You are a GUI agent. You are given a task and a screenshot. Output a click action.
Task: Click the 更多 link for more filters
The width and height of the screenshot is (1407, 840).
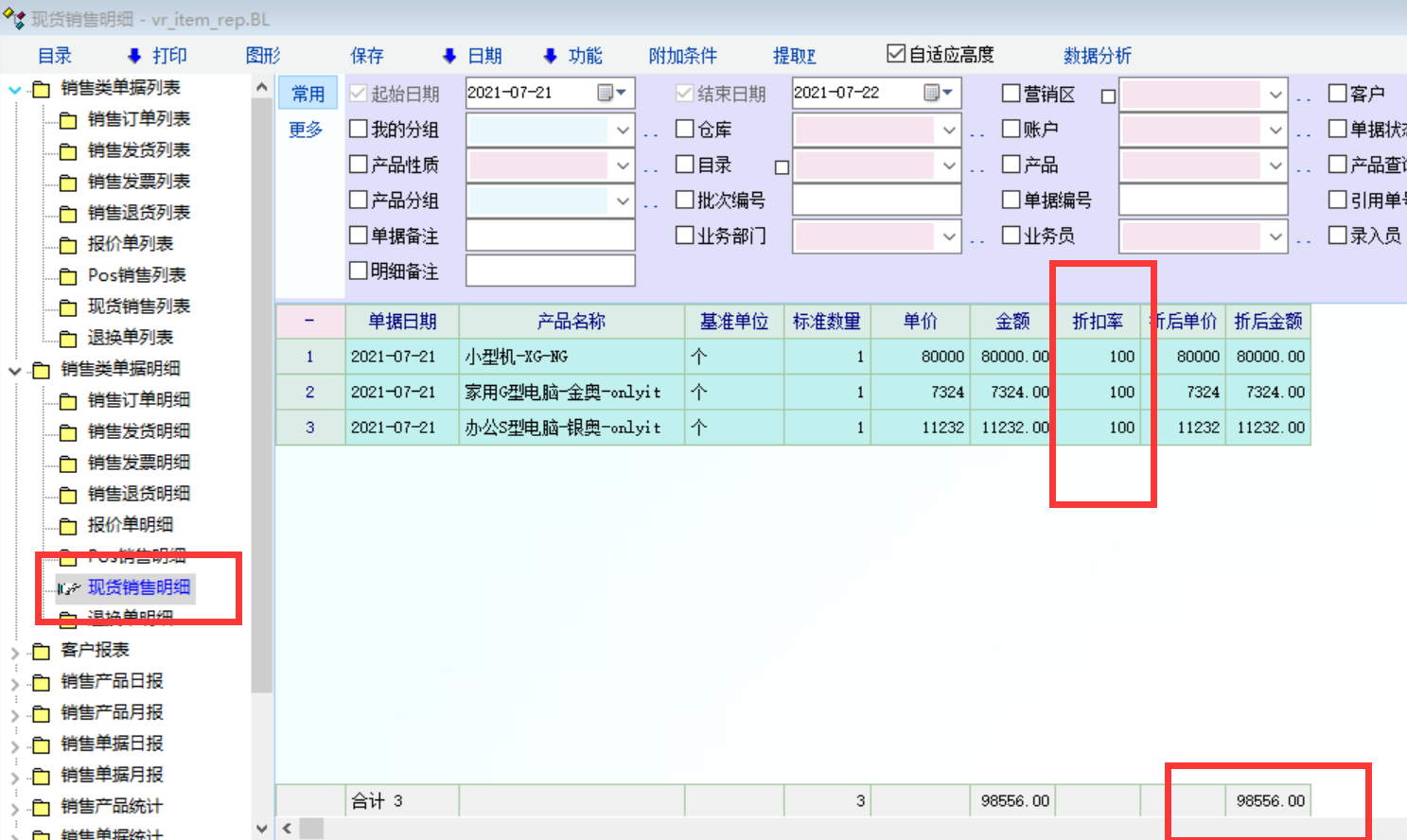click(x=306, y=130)
